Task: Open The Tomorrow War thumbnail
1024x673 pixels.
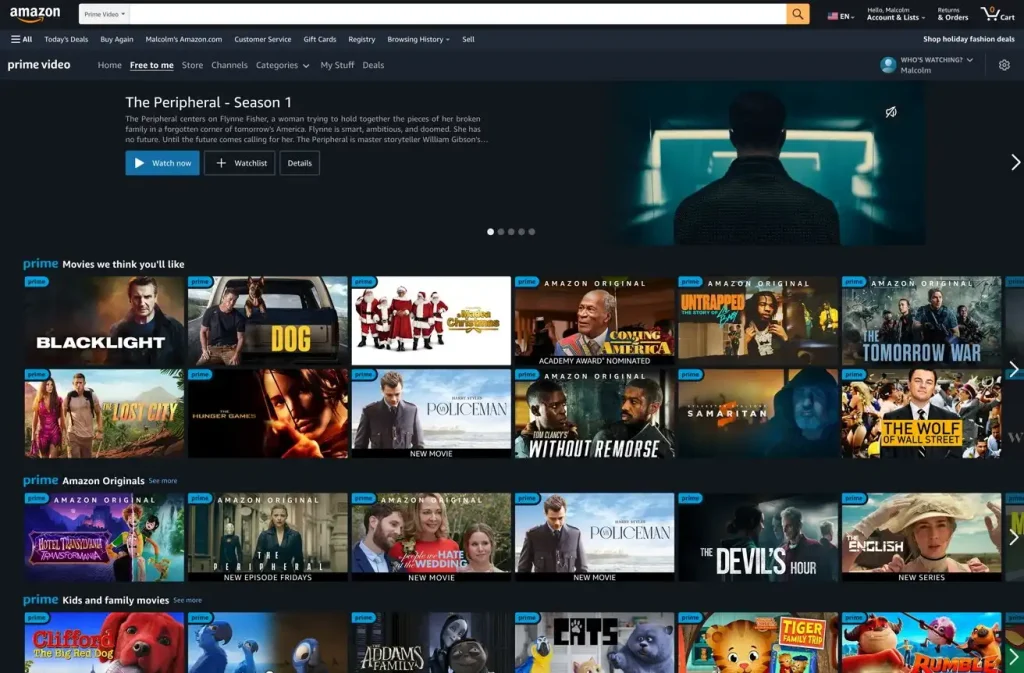Action: coord(921,321)
